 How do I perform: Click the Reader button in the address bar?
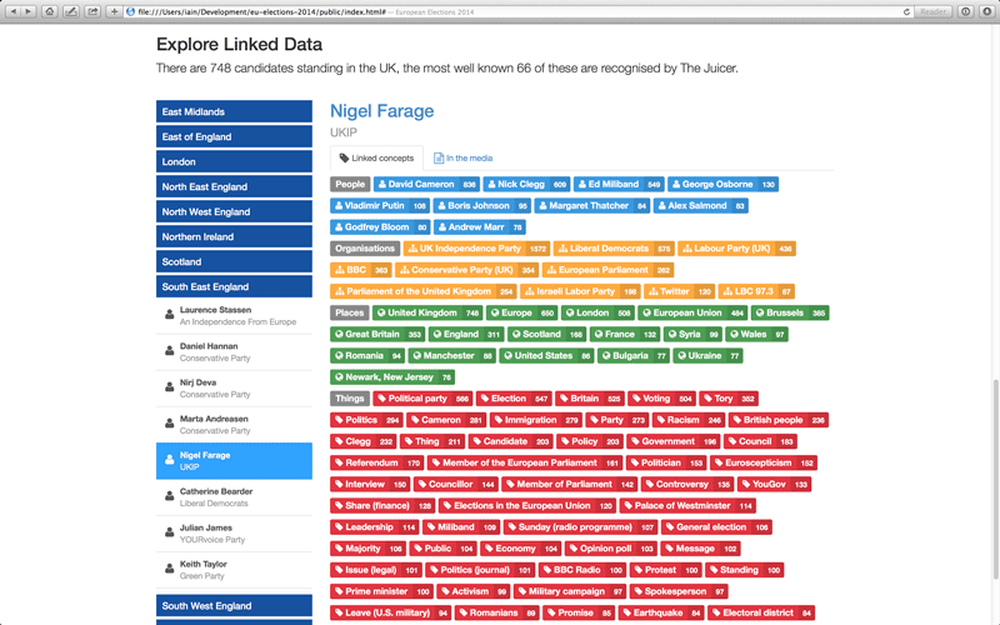[x=933, y=11]
